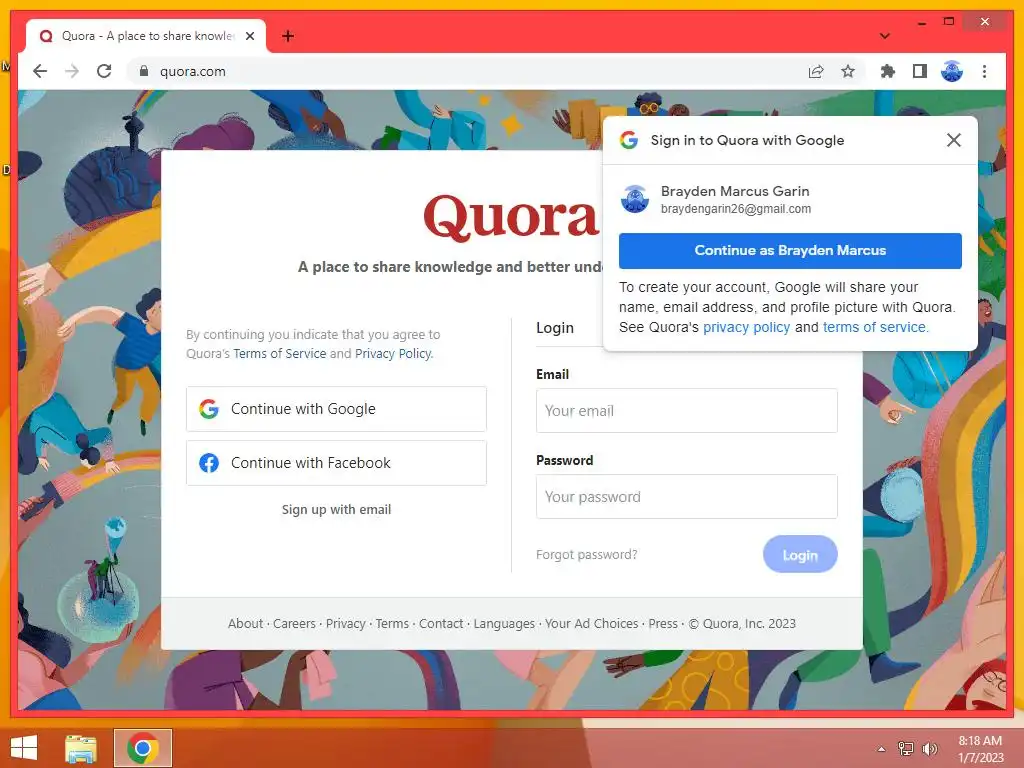Toggle the Chrome side panel icon
Screen dimensions: 1024x768
click(920, 71)
